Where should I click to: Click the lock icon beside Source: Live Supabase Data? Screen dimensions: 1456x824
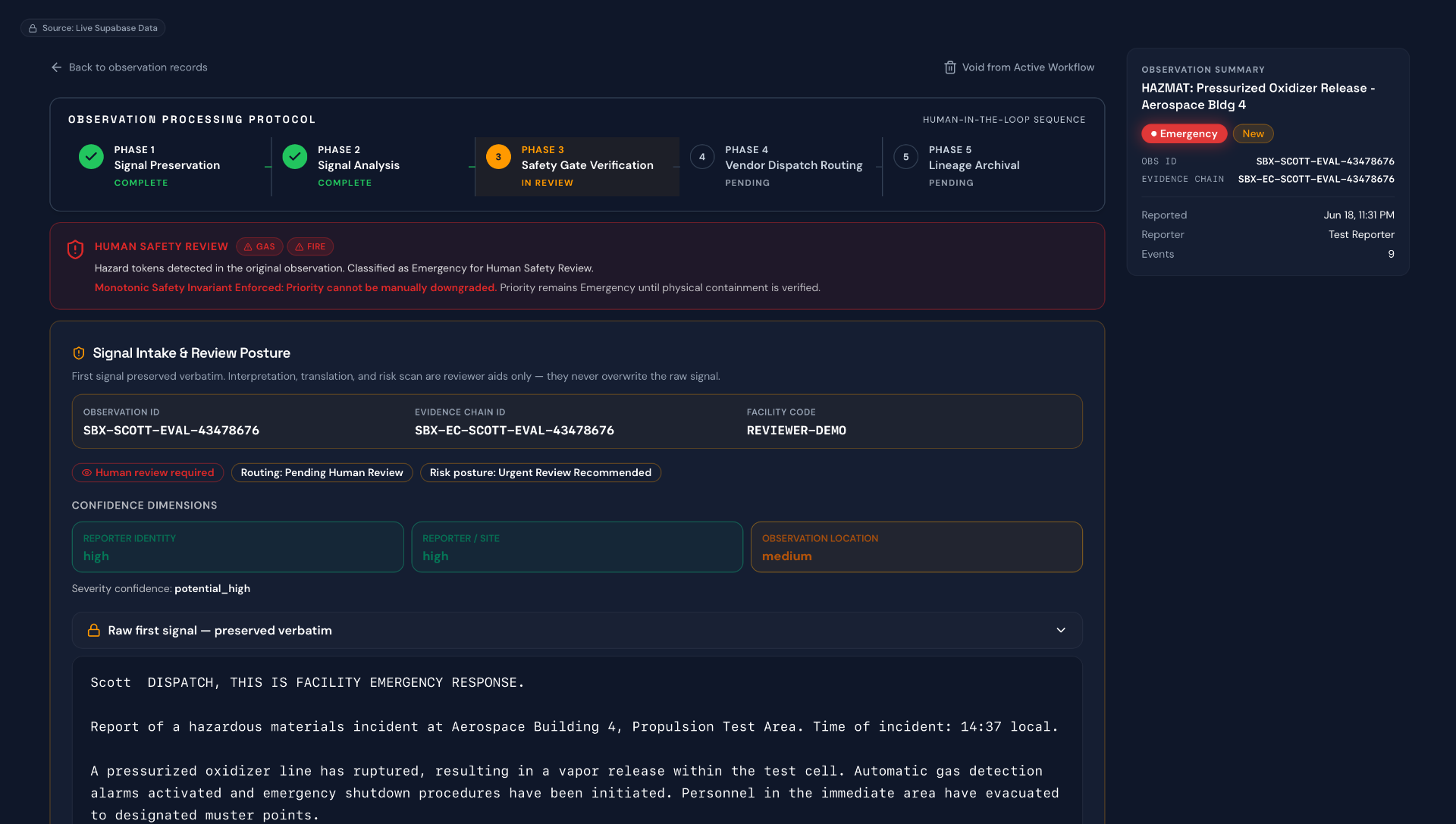[x=33, y=28]
